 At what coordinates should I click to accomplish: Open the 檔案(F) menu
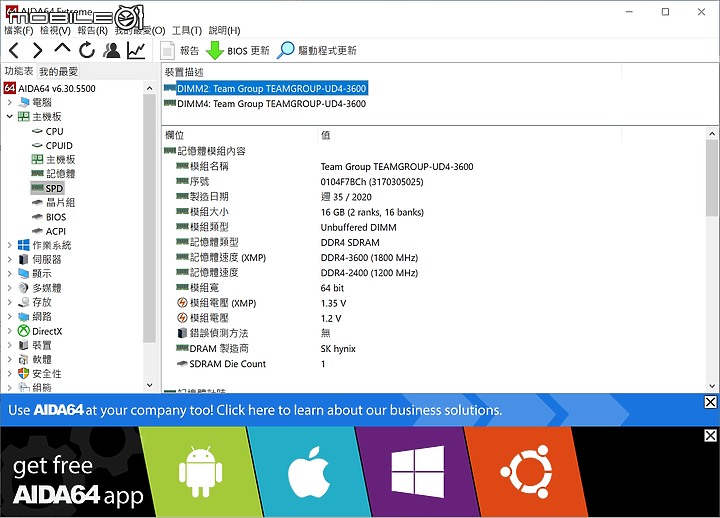pyautogui.click(x=19, y=30)
